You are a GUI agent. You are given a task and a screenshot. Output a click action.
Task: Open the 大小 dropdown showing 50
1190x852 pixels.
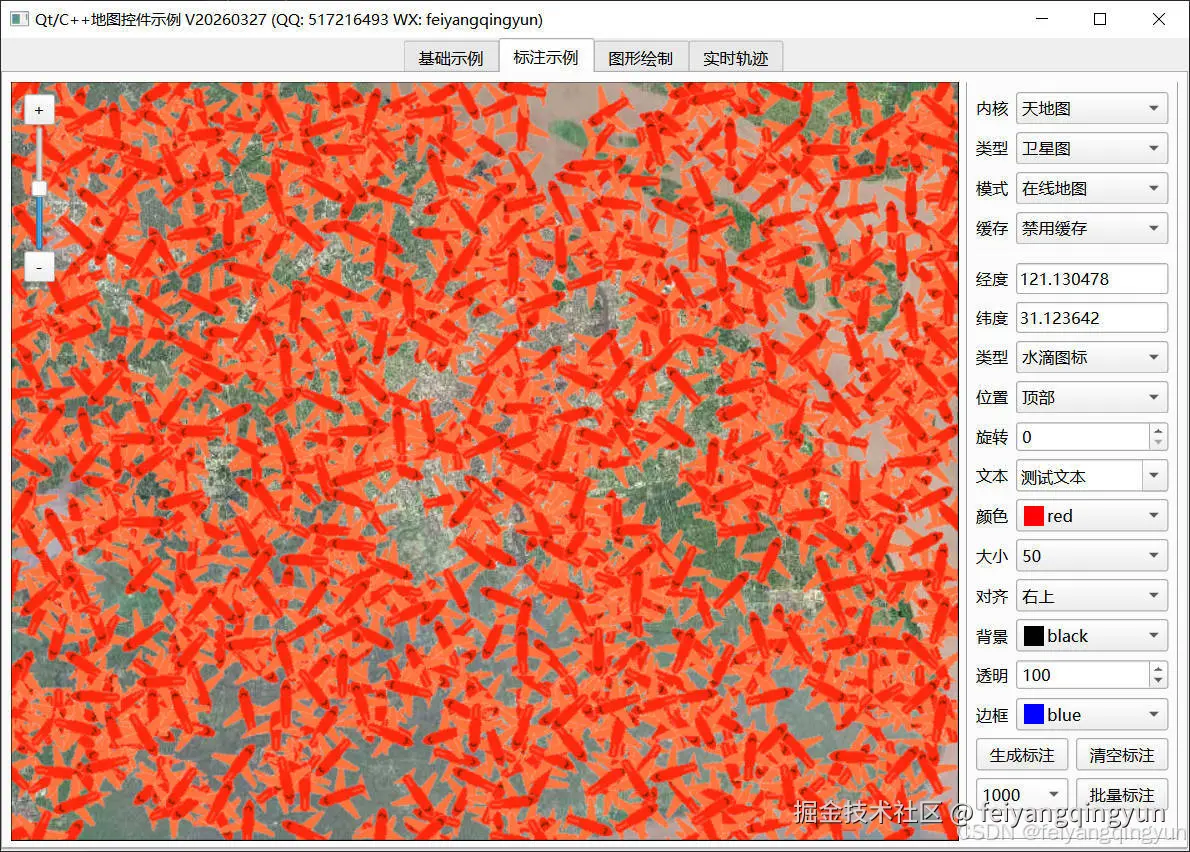click(1091, 556)
